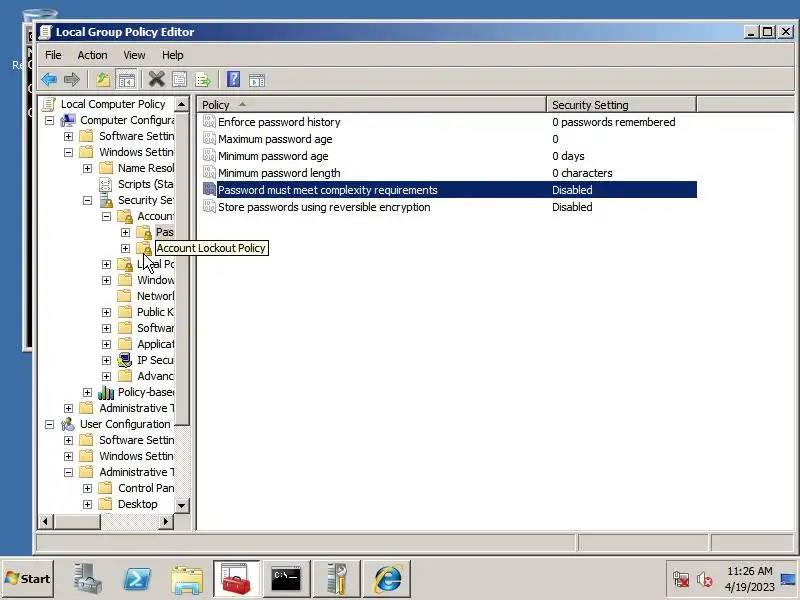Image resolution: width=800 pixels, height=600 pixels.
Task: Expand Policy-based QoS node
Action: 87,392
